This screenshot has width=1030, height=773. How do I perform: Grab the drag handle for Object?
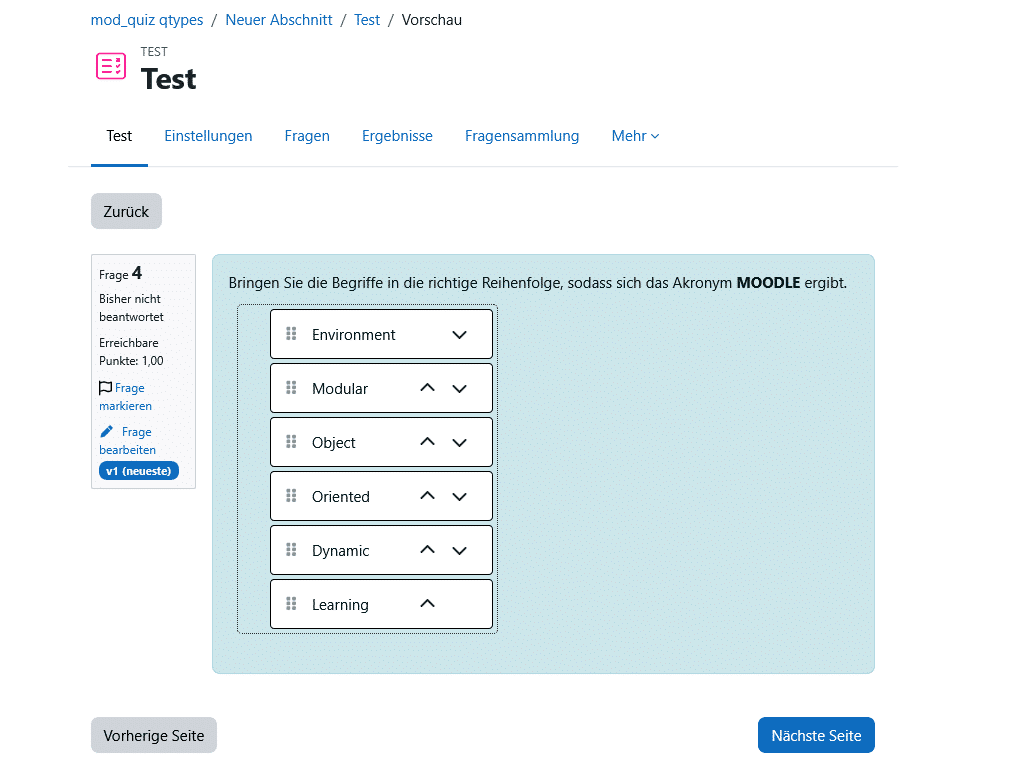pyautogui.click(x=292, y=442)
